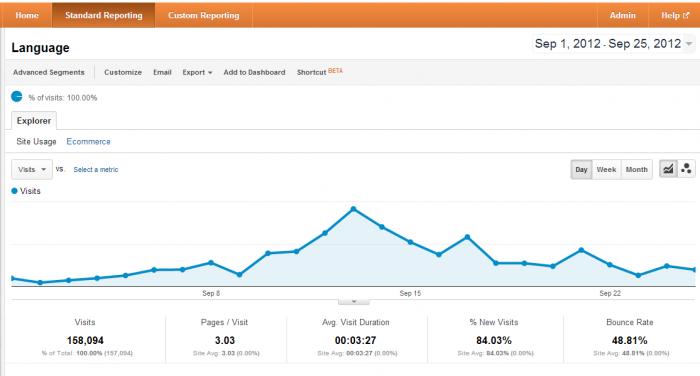The width and height of the screenshot is (700, 376).
Task: Open the Admin menu item
Action: tap(623, 15)
